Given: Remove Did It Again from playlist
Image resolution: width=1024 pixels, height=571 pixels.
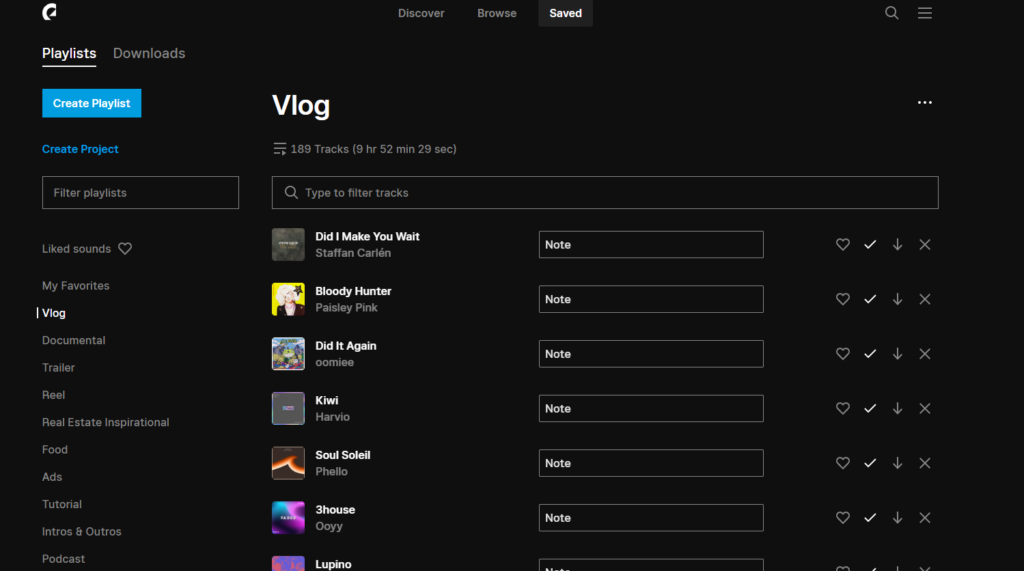Looking at the screenshot, I should (x=925, y=353).
